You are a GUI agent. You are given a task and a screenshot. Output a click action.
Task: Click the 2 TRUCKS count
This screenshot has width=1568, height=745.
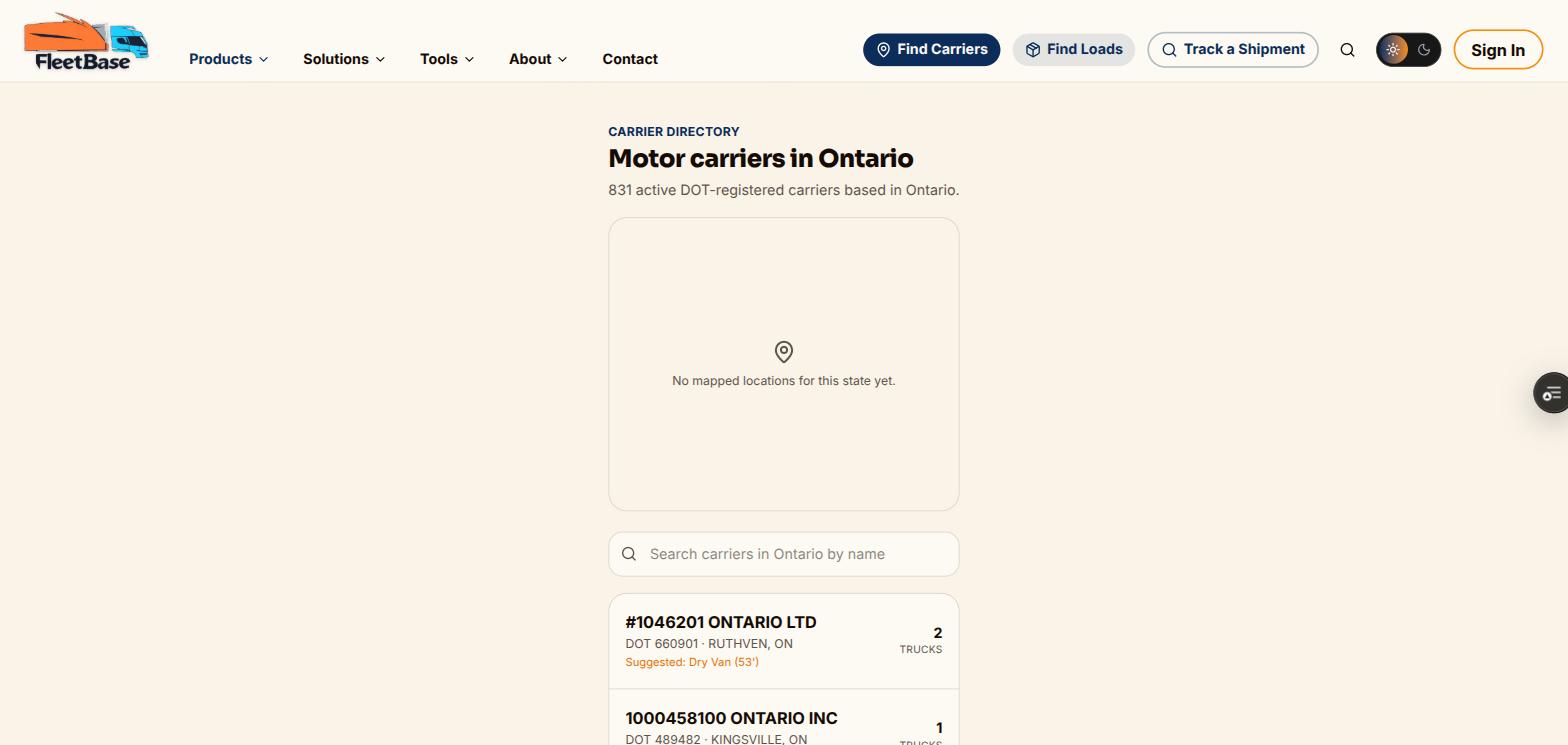[x=921, y=640]
